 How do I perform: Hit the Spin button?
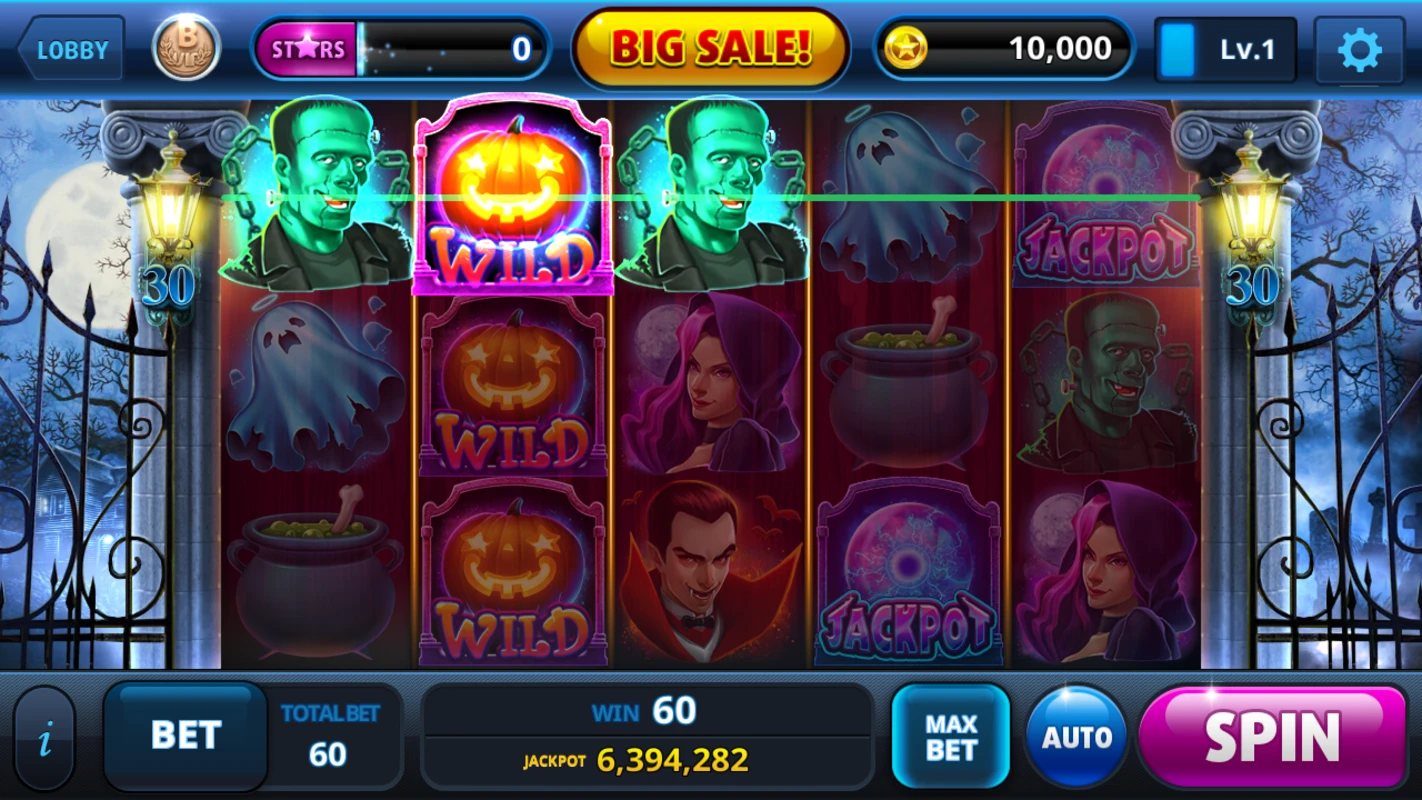[1272, 737]
